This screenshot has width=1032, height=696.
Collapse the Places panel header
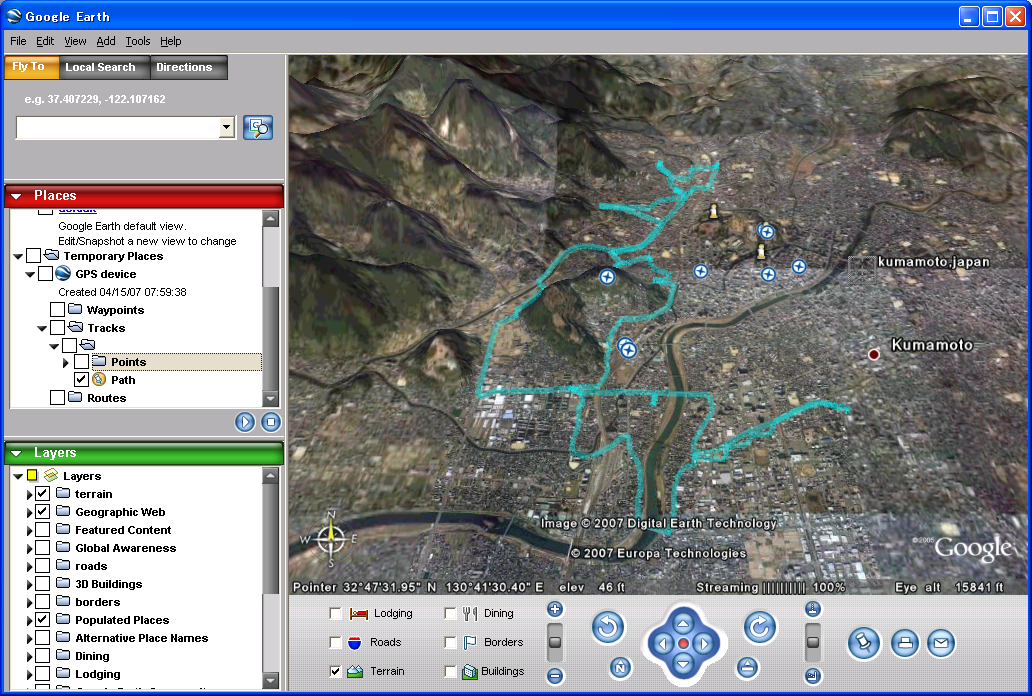[x=16, y=196]
